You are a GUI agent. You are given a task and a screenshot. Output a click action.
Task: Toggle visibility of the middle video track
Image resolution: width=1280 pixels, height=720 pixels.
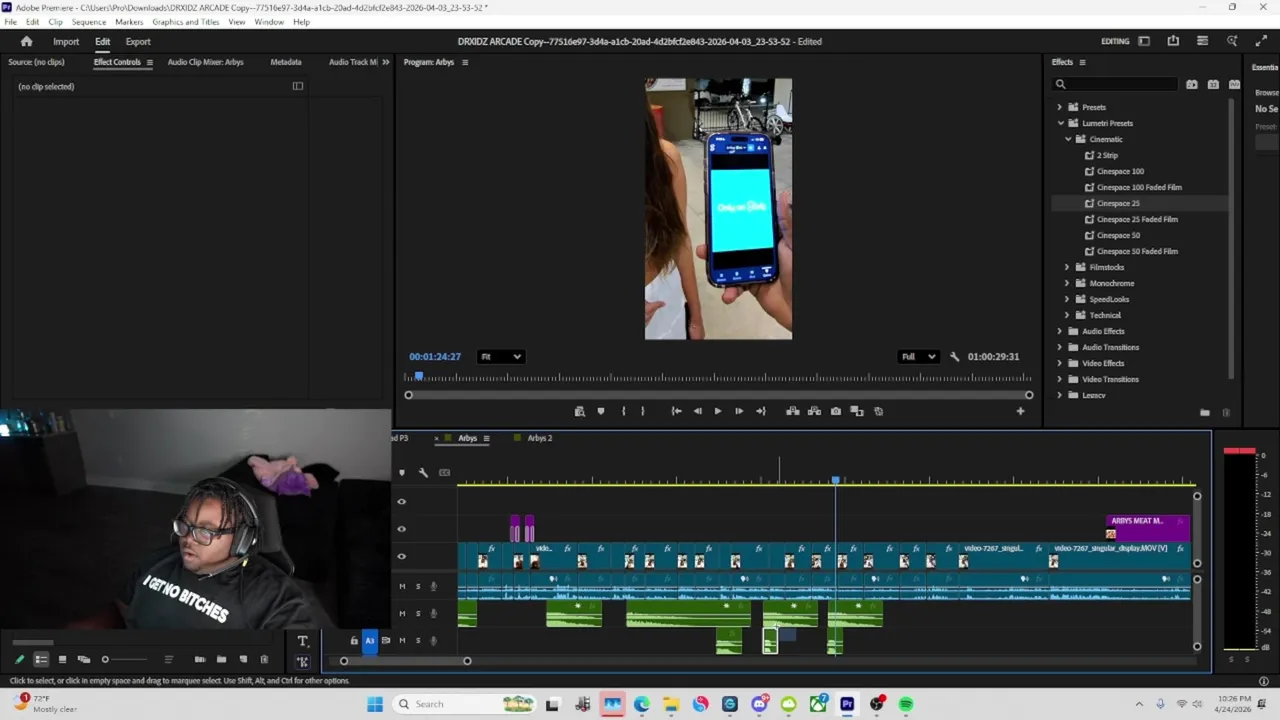coord(402,529)
